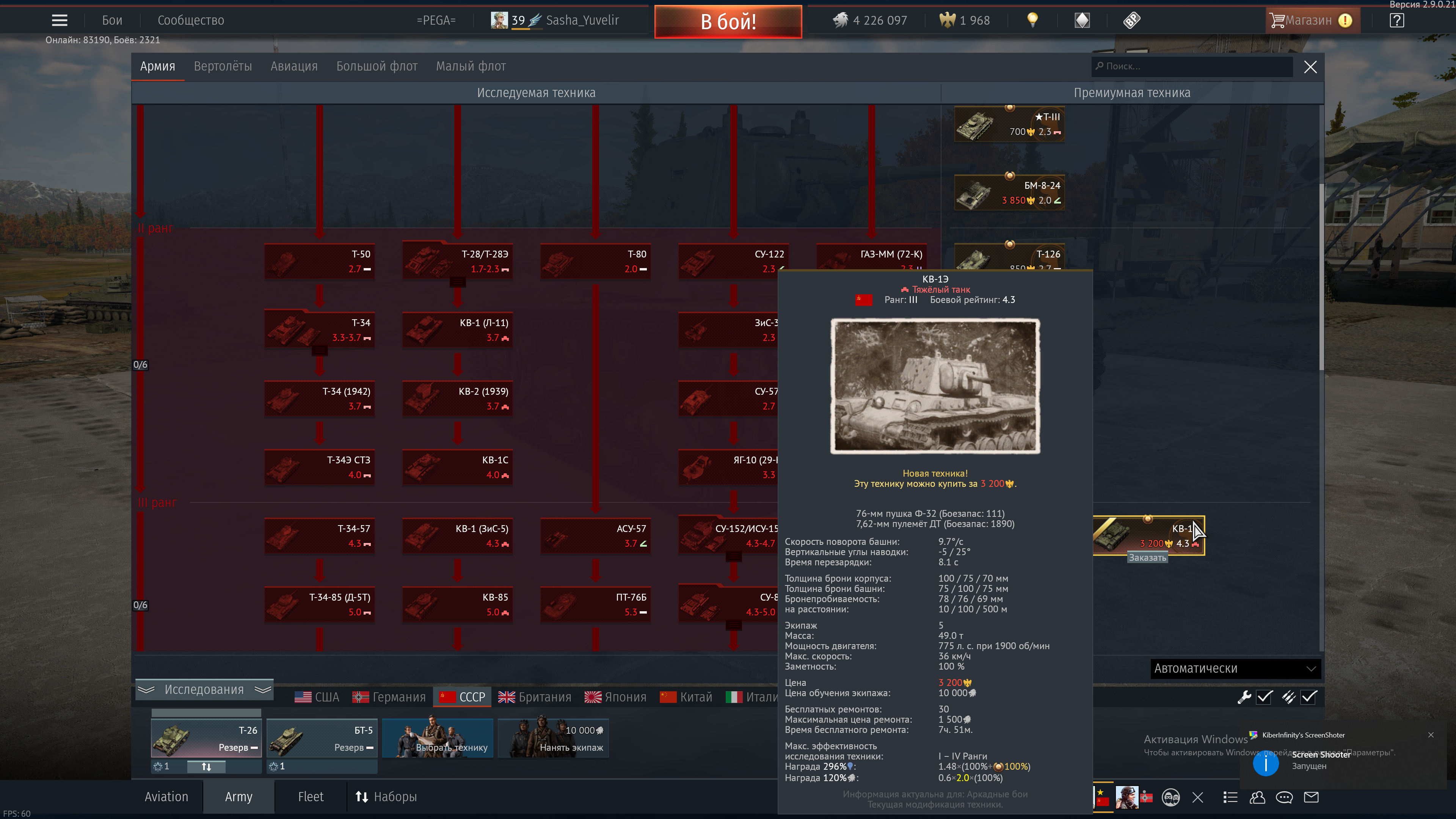Focus the Поиск search field
1456x819 pixels.
[x=1192, y=66]
